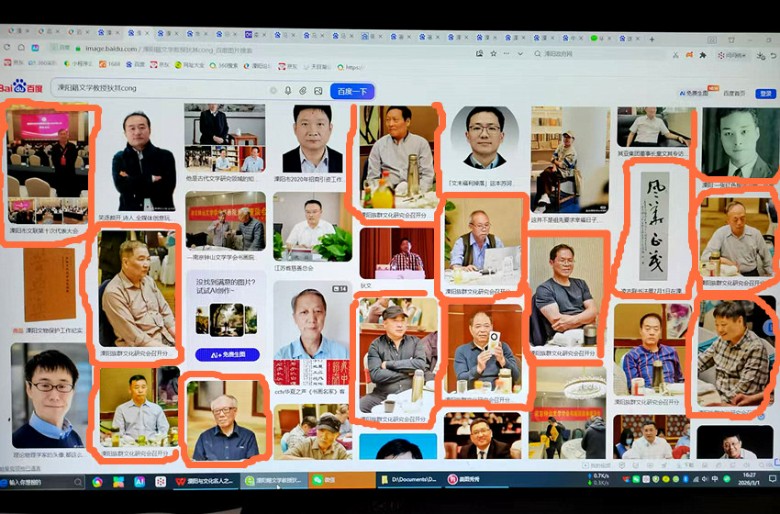Open the black-and-white portrait thumbnail at top right

click(x=736, y=143)
